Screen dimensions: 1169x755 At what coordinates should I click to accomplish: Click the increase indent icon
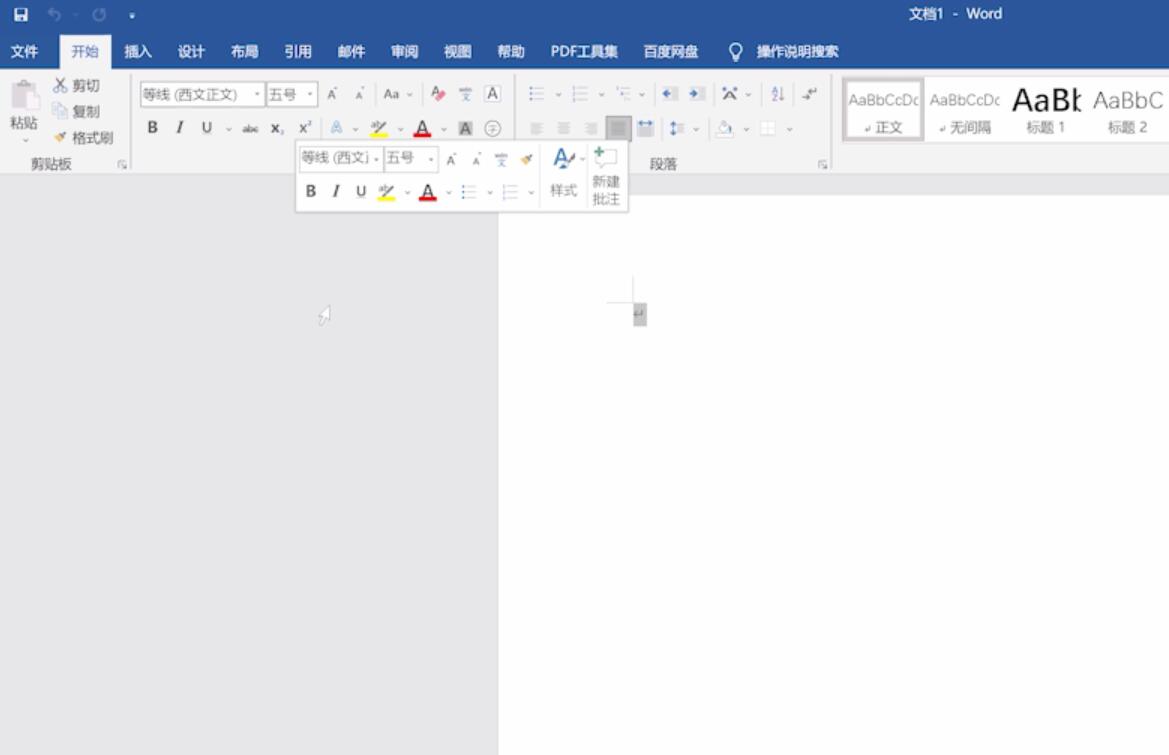pyautogui.click(x=696, y=94)
